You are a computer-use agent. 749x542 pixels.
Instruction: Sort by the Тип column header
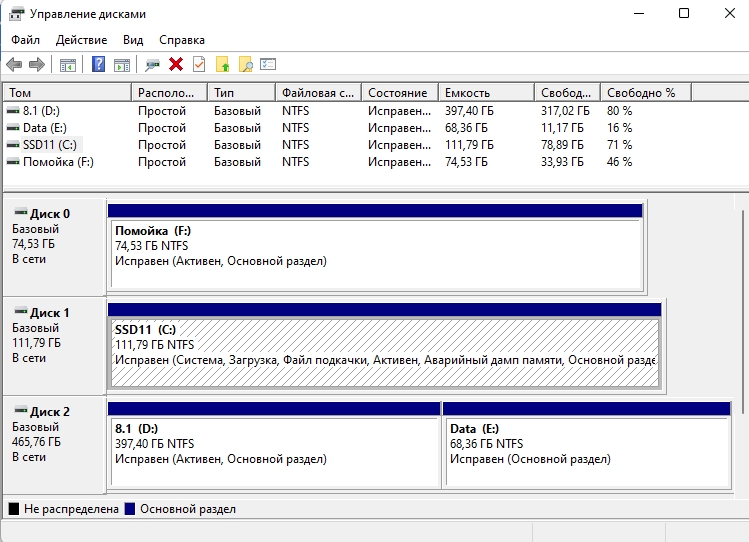point(242,93)
